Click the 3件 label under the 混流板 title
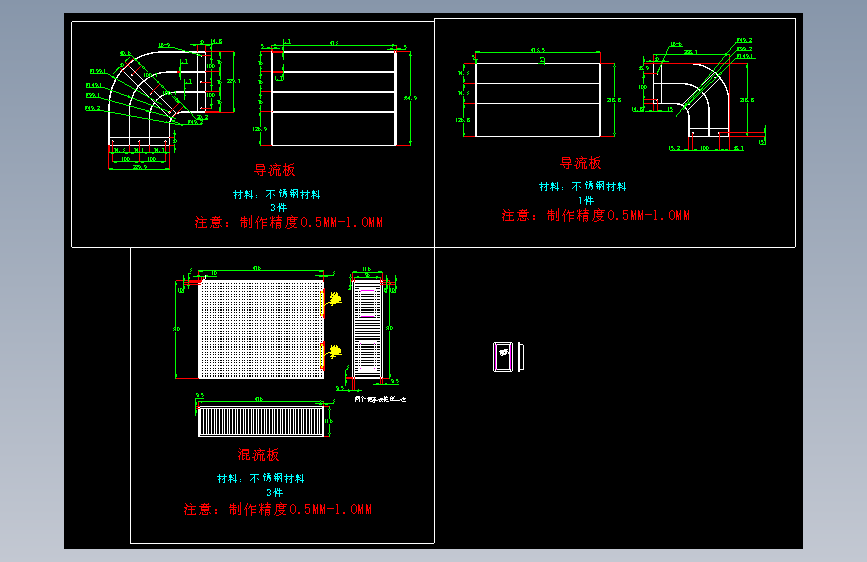 274,492
